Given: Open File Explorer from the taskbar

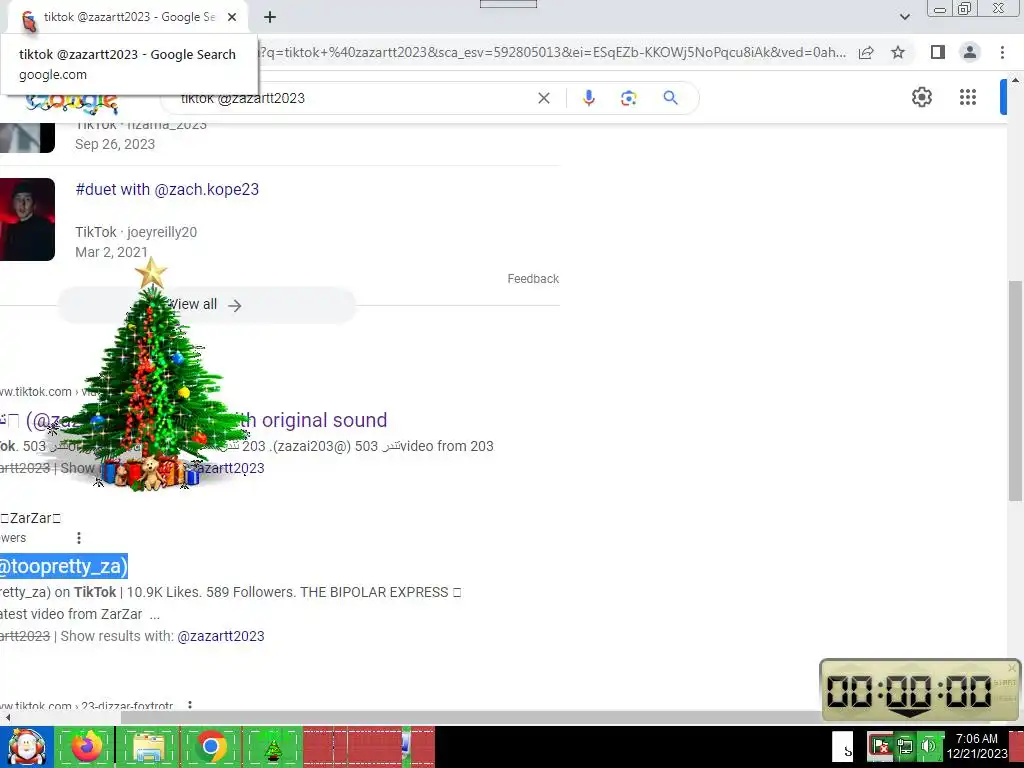Looking at the screenshot, I should (148, 747).
